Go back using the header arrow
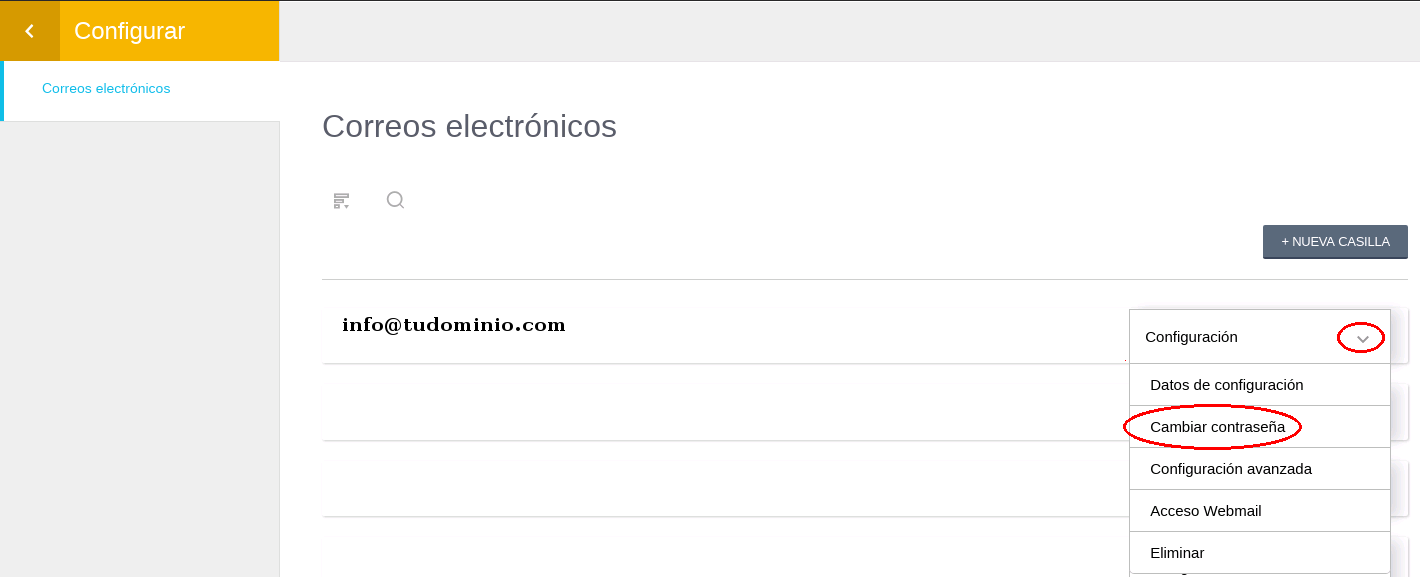 [29, 31]
